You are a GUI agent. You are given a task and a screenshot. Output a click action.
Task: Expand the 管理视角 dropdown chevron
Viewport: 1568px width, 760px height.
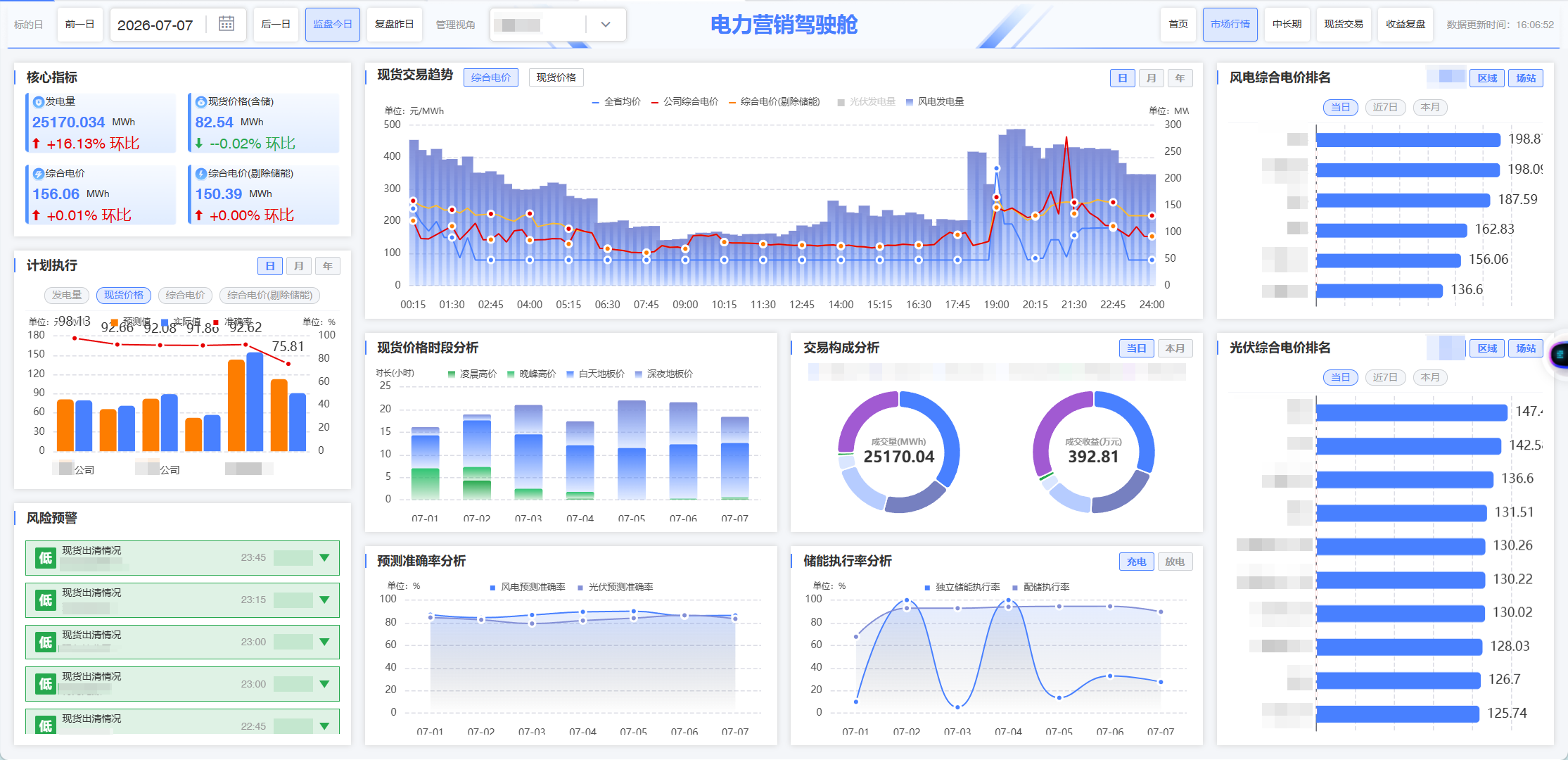tap(606, 25)
